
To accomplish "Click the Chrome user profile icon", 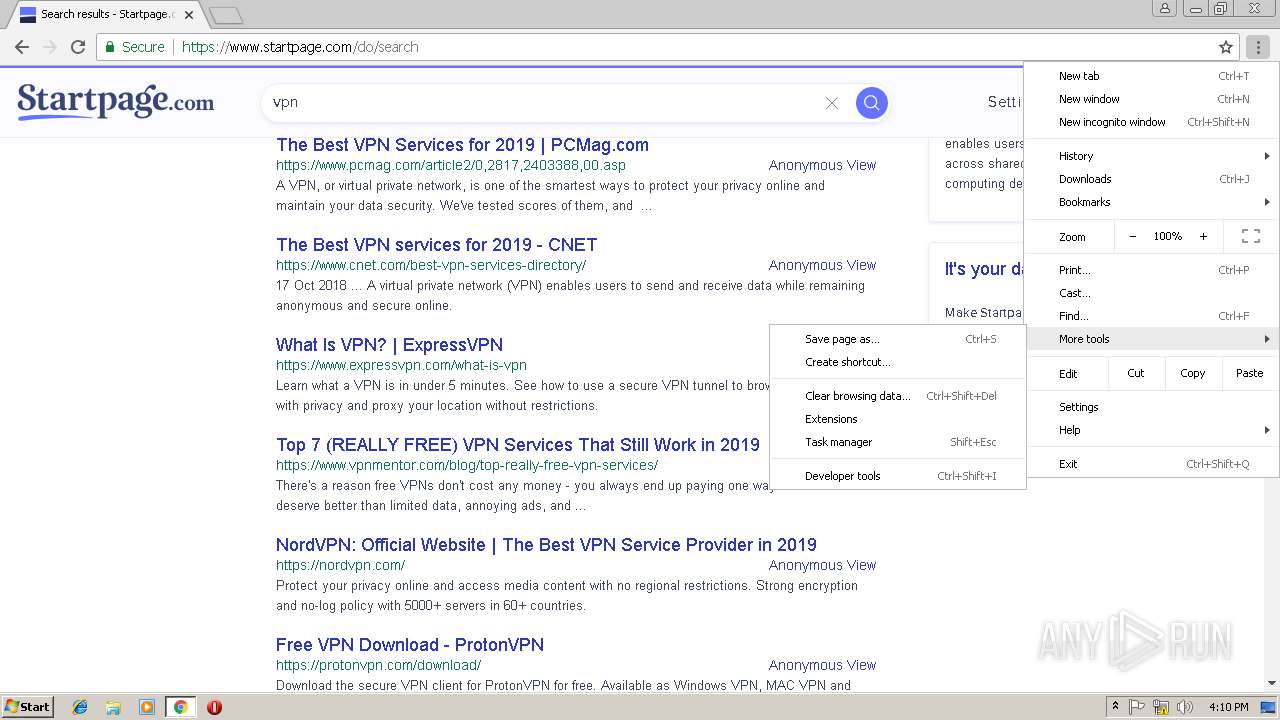I will [1165, 9].
